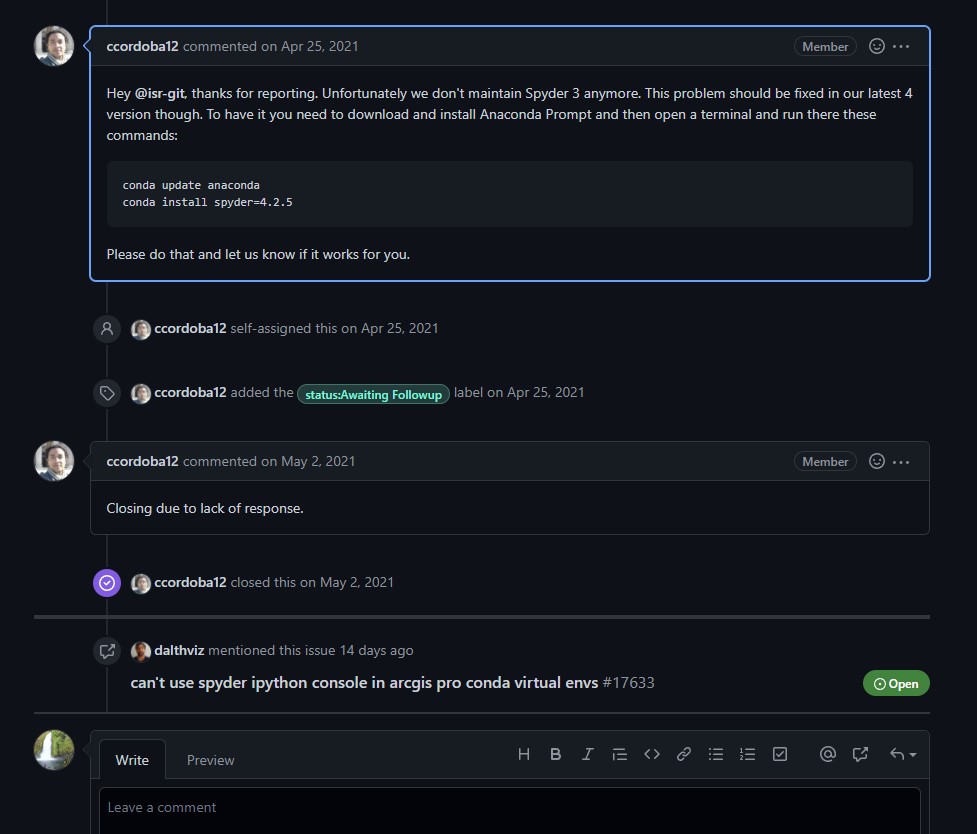The height and width of the screenshot is (834, 977).
Task: Insert code formatting in comment
Action: (652, 754)
